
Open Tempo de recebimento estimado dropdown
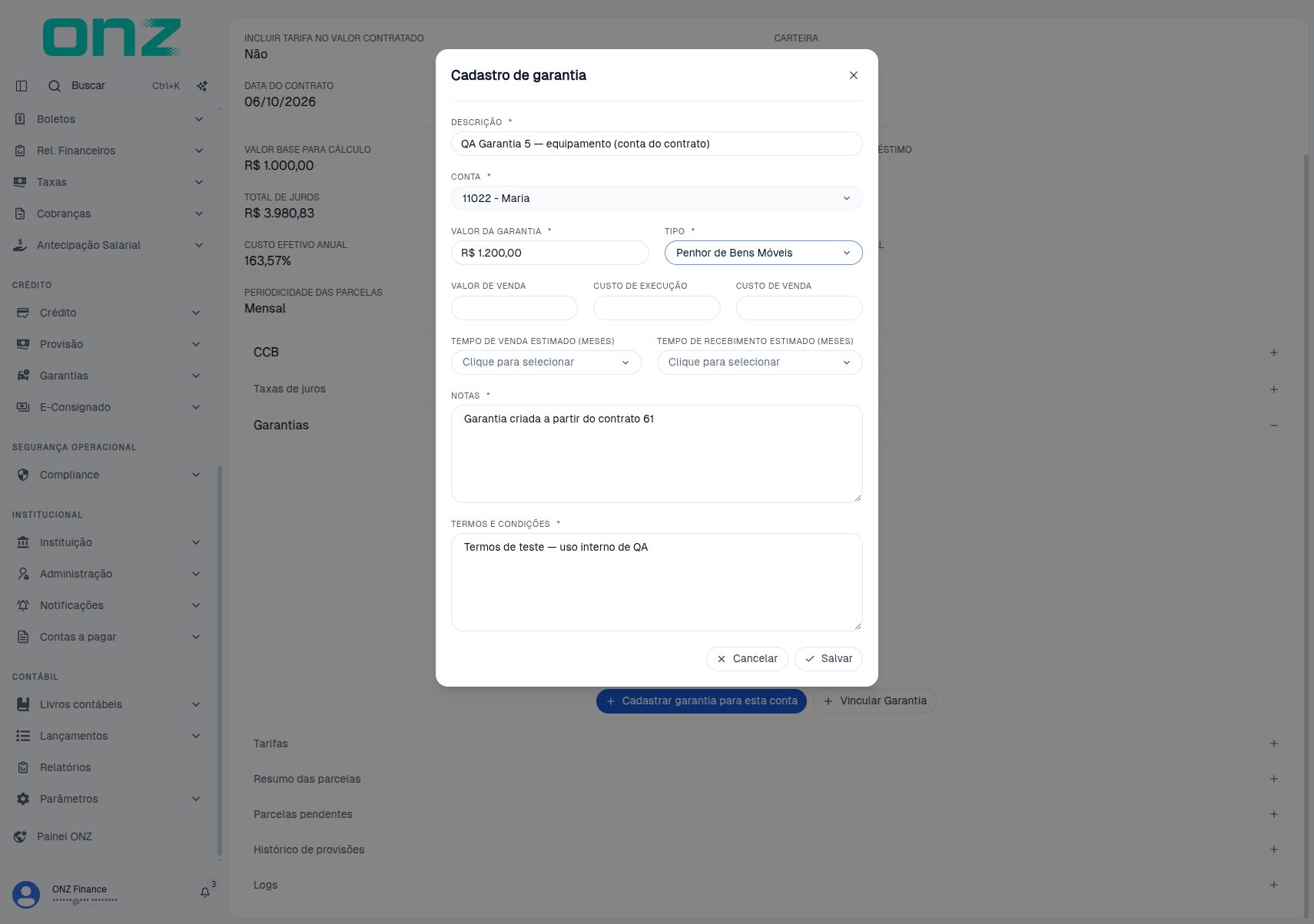[x=759, y=363]
